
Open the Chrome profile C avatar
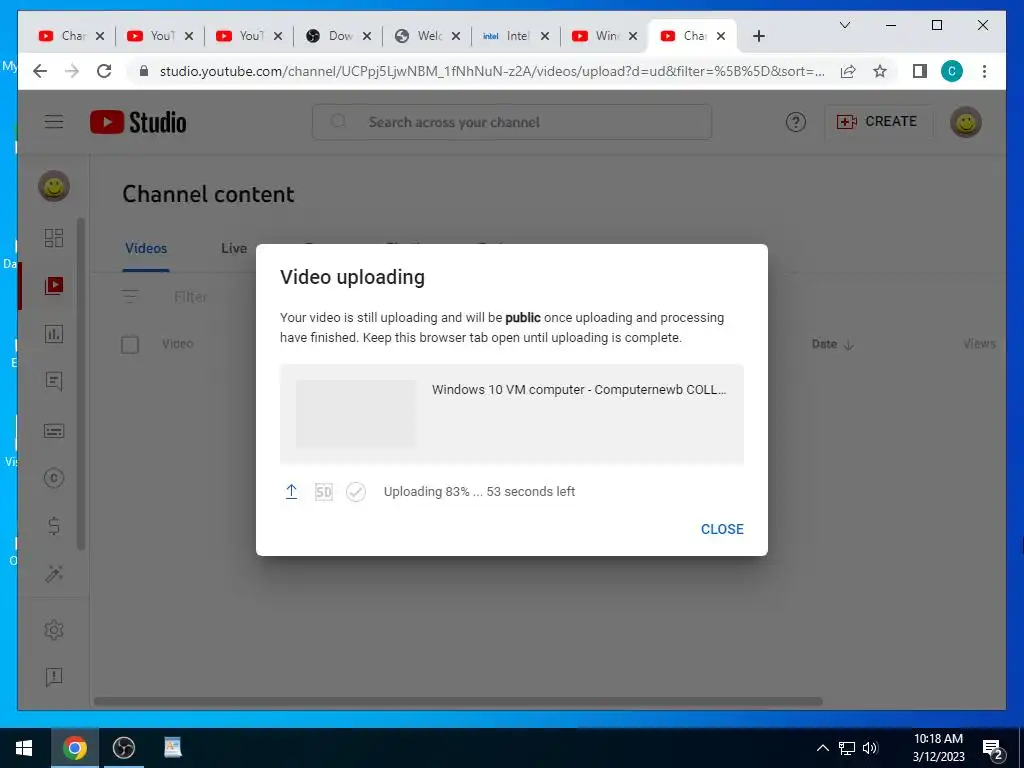click(952, 71)
